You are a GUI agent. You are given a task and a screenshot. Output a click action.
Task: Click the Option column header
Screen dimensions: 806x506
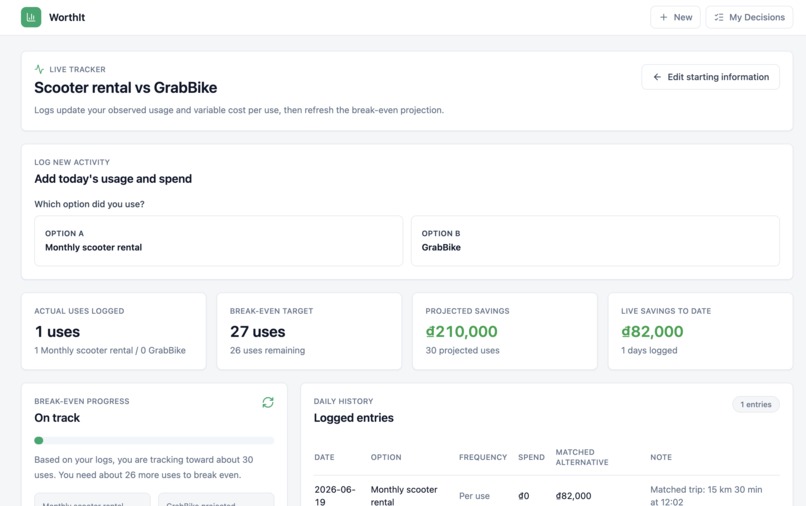[386, 457]
